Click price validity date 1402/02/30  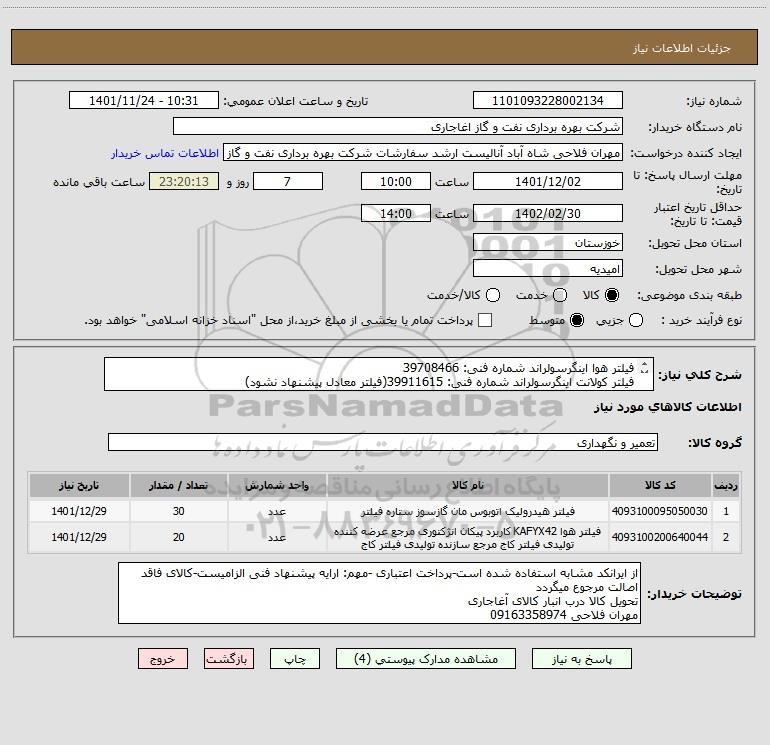pyautogui.click(x=548, y=213)
